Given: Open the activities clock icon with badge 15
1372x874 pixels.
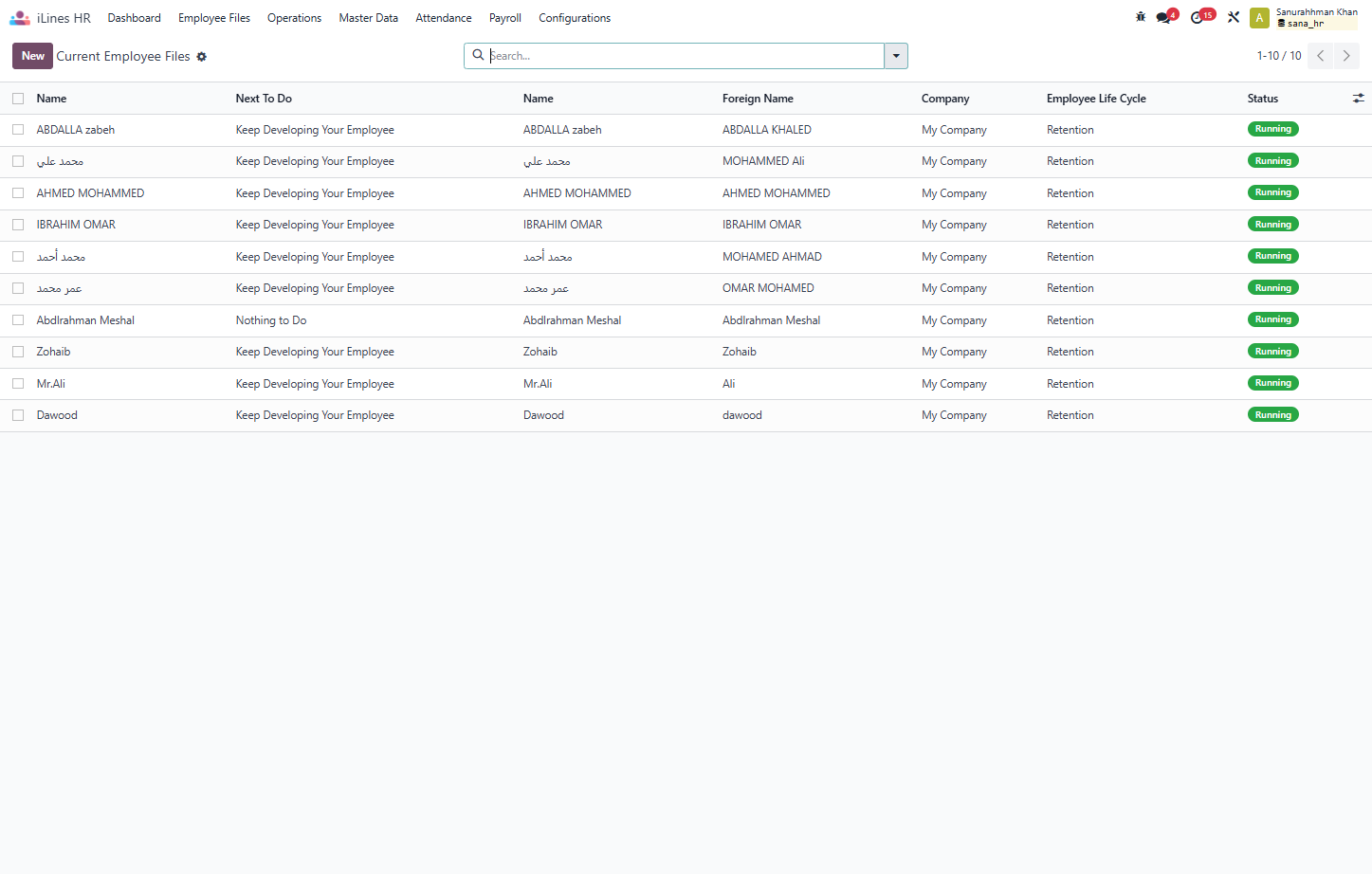Looking at the screenshot, I should point(1201,17).
